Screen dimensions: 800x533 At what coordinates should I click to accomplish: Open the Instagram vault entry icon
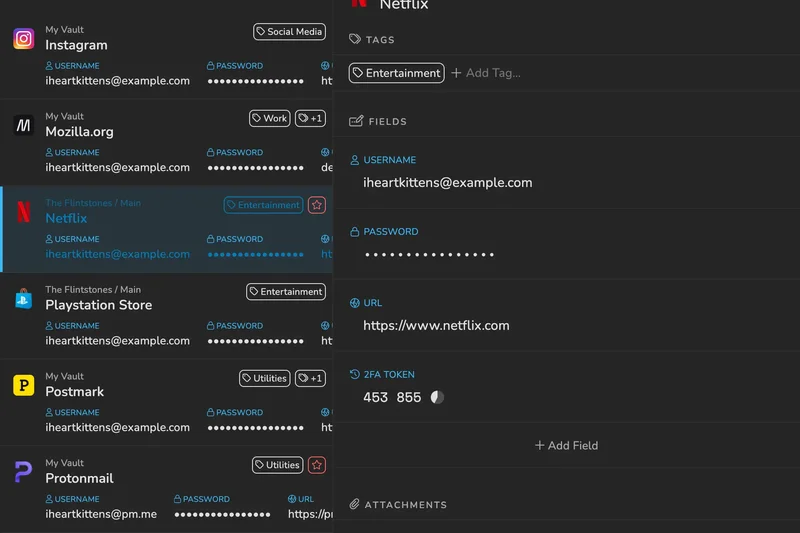[23, 38]
